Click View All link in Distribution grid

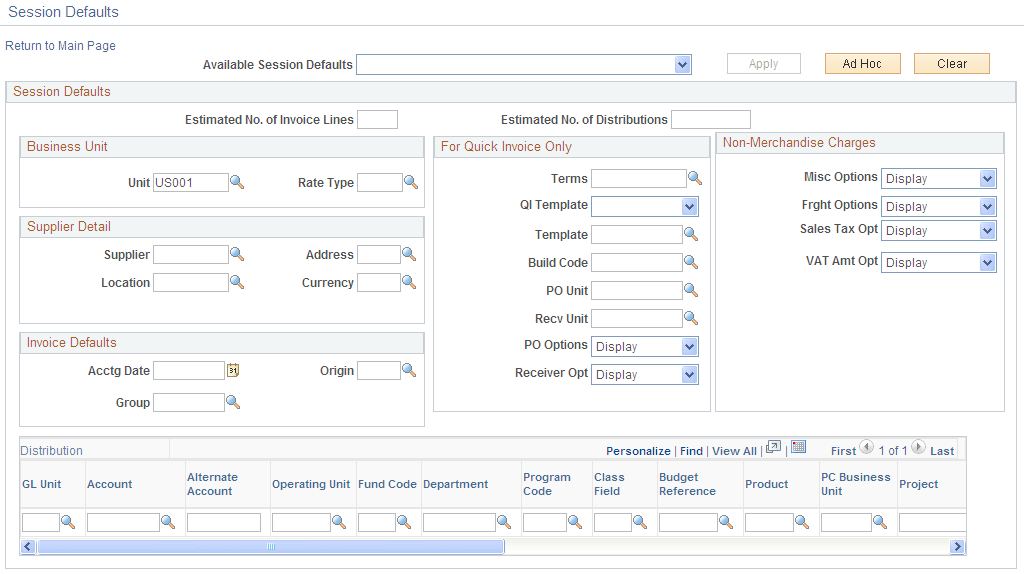[x=734, y=451]
